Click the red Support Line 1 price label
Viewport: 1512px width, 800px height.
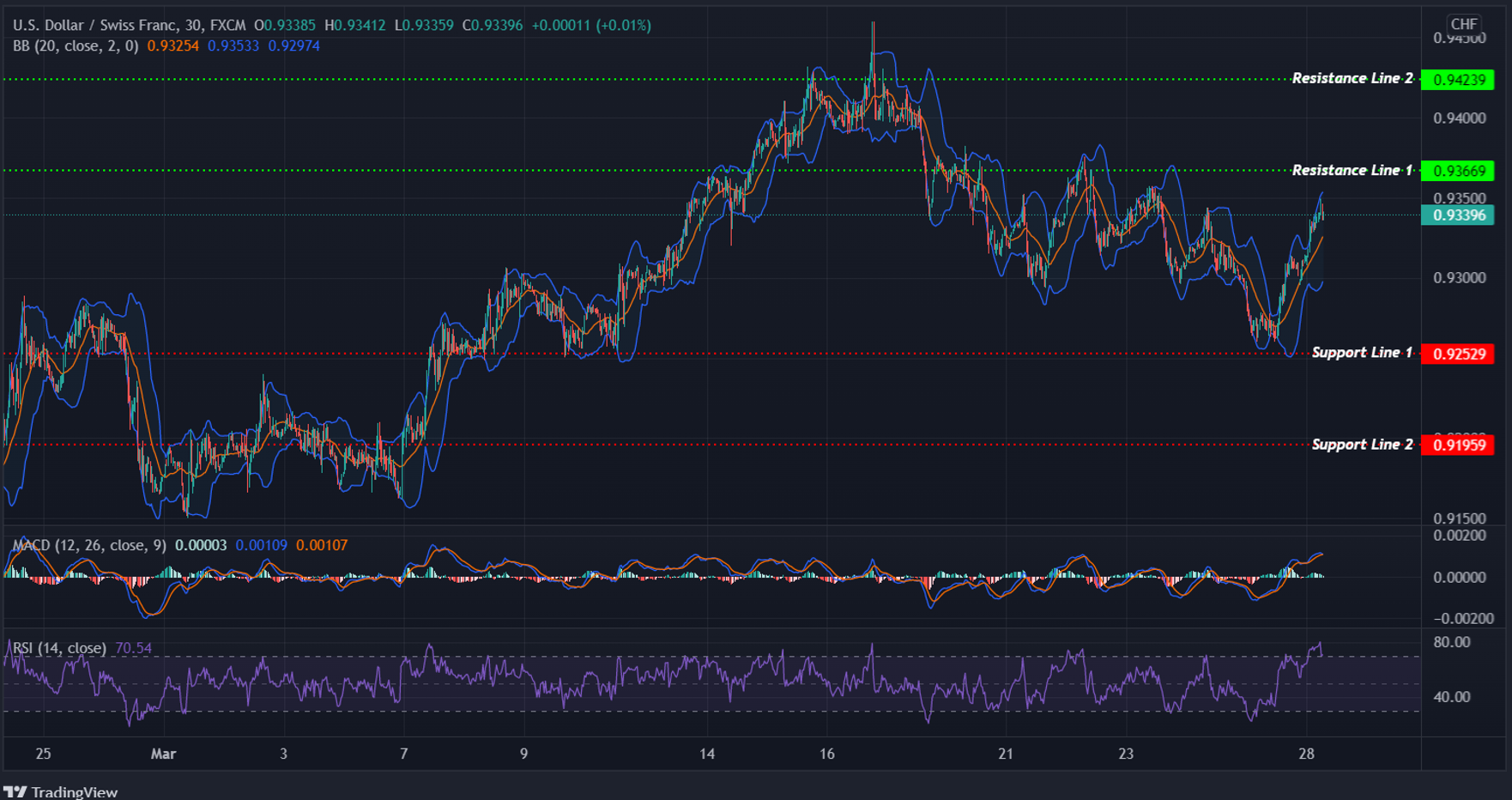pyautogui.click(x=1459, y=353)
